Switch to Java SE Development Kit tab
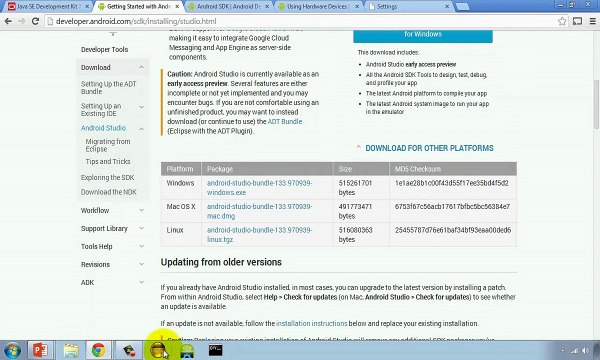600x360 pixels. [x=48, y=7]
